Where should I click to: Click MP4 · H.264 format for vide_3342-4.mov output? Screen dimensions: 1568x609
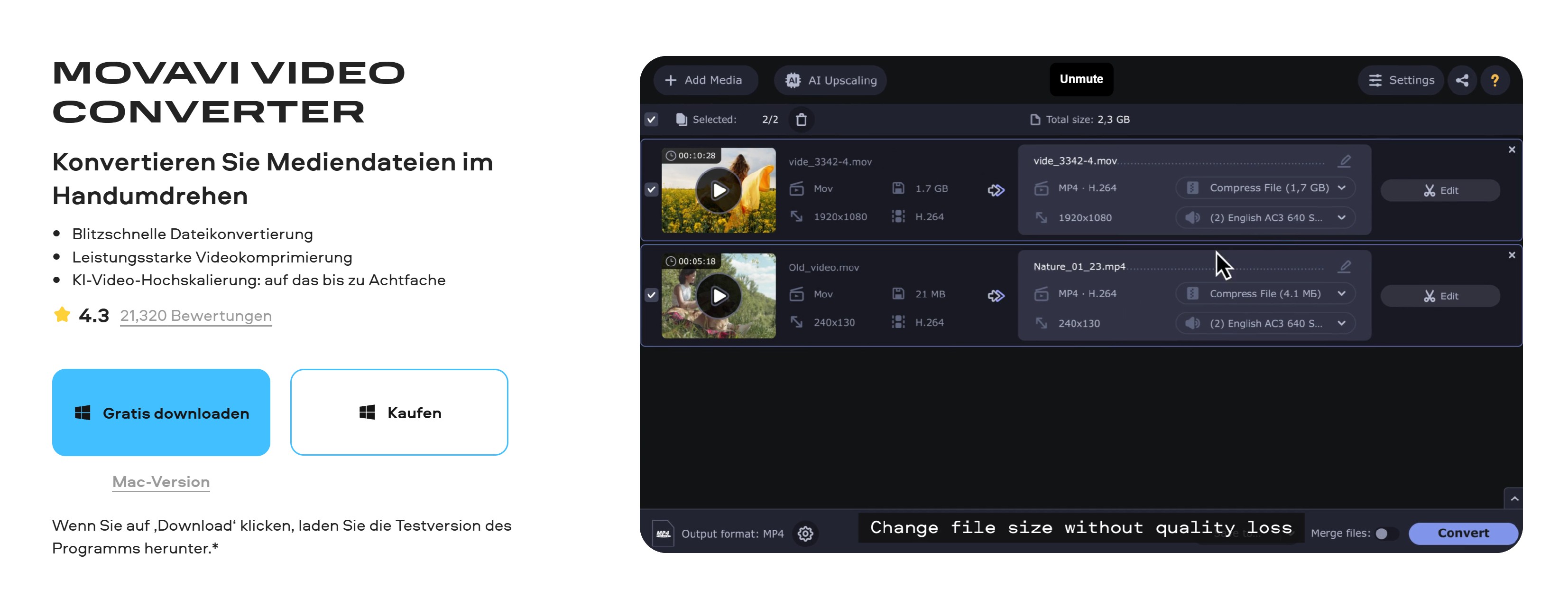[1087, 188]
